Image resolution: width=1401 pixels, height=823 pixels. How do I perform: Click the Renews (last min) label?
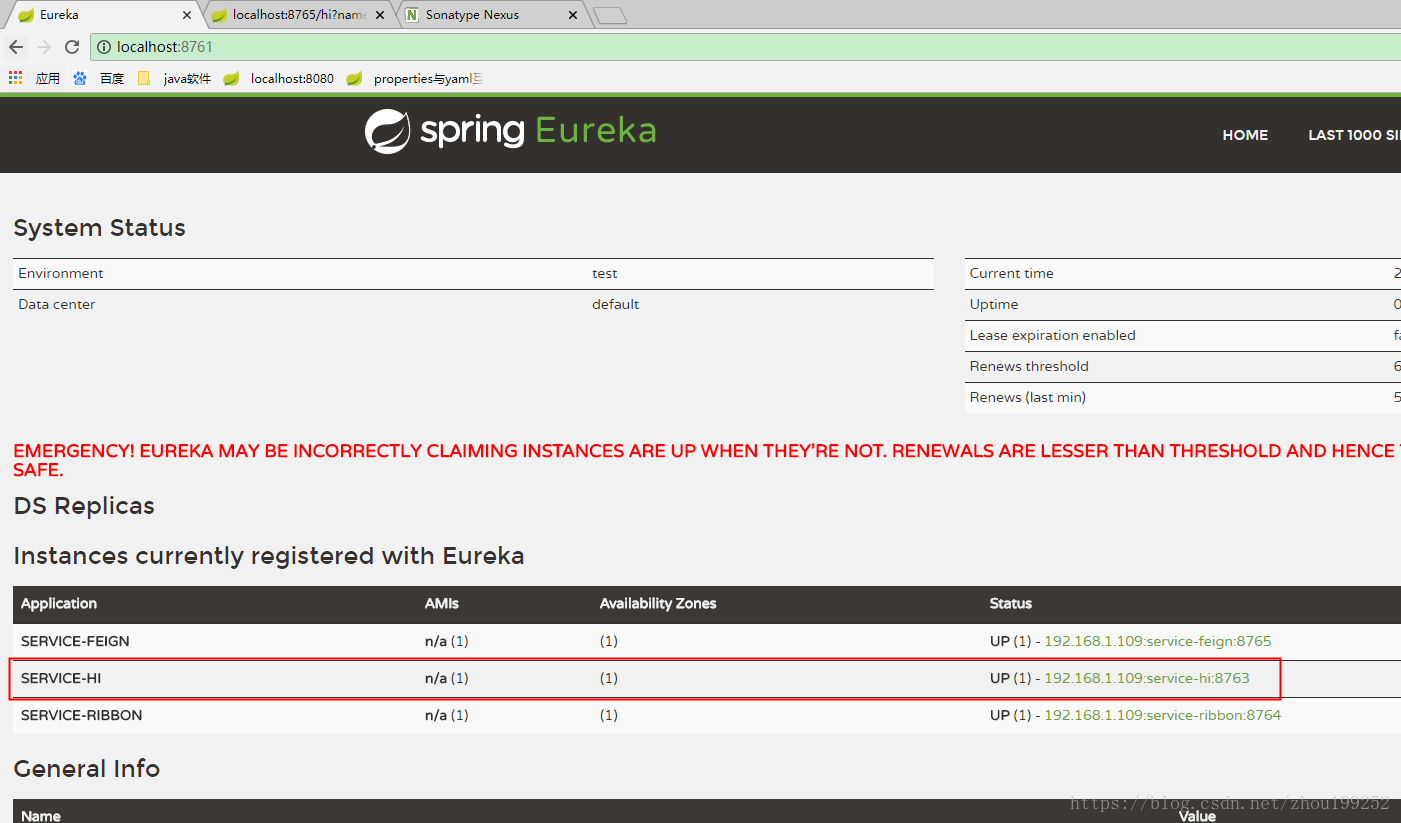1028,397
